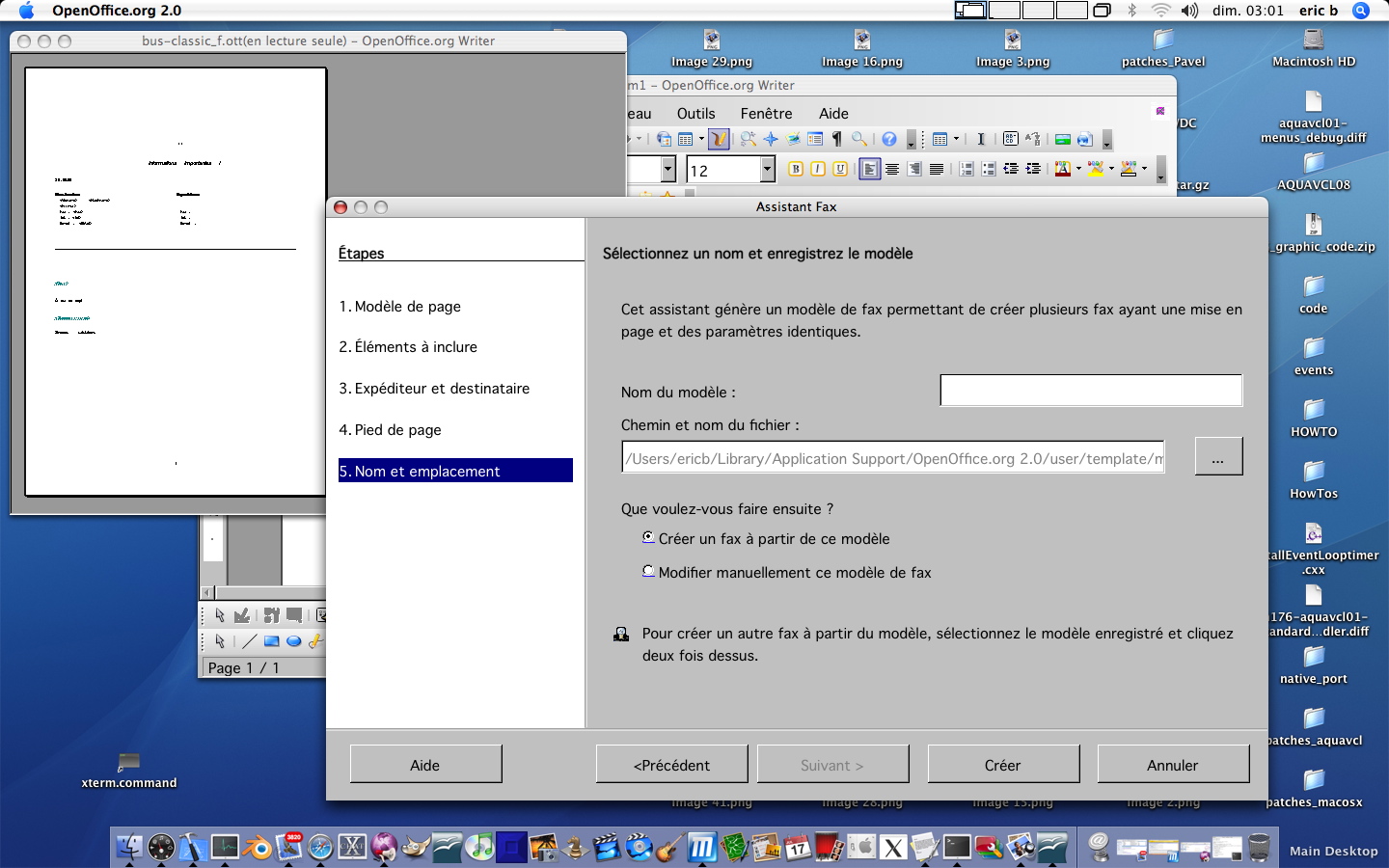
Task: Select the Ellipse drawing tool
Action: tap(294, 641)
